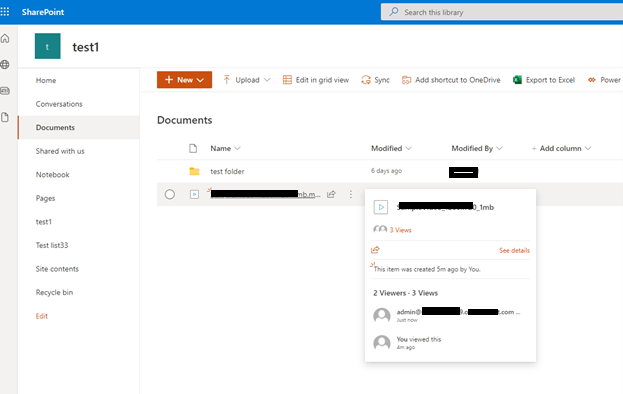The width and height of the screenshot is (623, 394).
Task: Open Recycle bin navigation item
Action: click(54, 292)
